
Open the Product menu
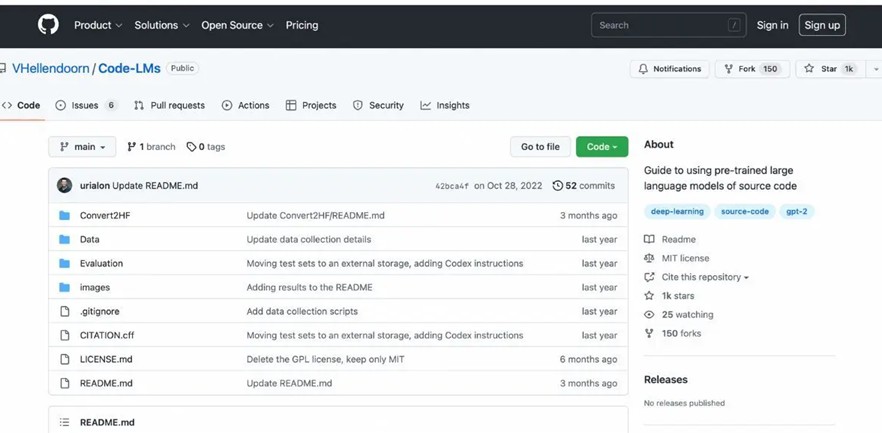98,25
